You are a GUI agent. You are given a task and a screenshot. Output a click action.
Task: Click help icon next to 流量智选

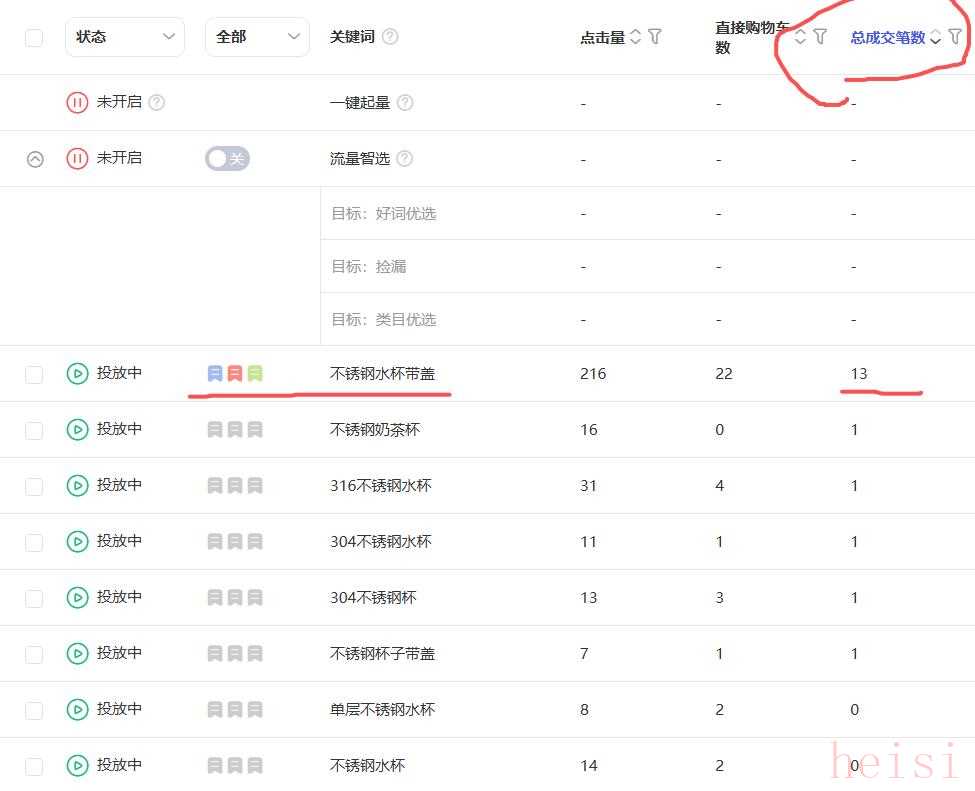tap(404, 158)
